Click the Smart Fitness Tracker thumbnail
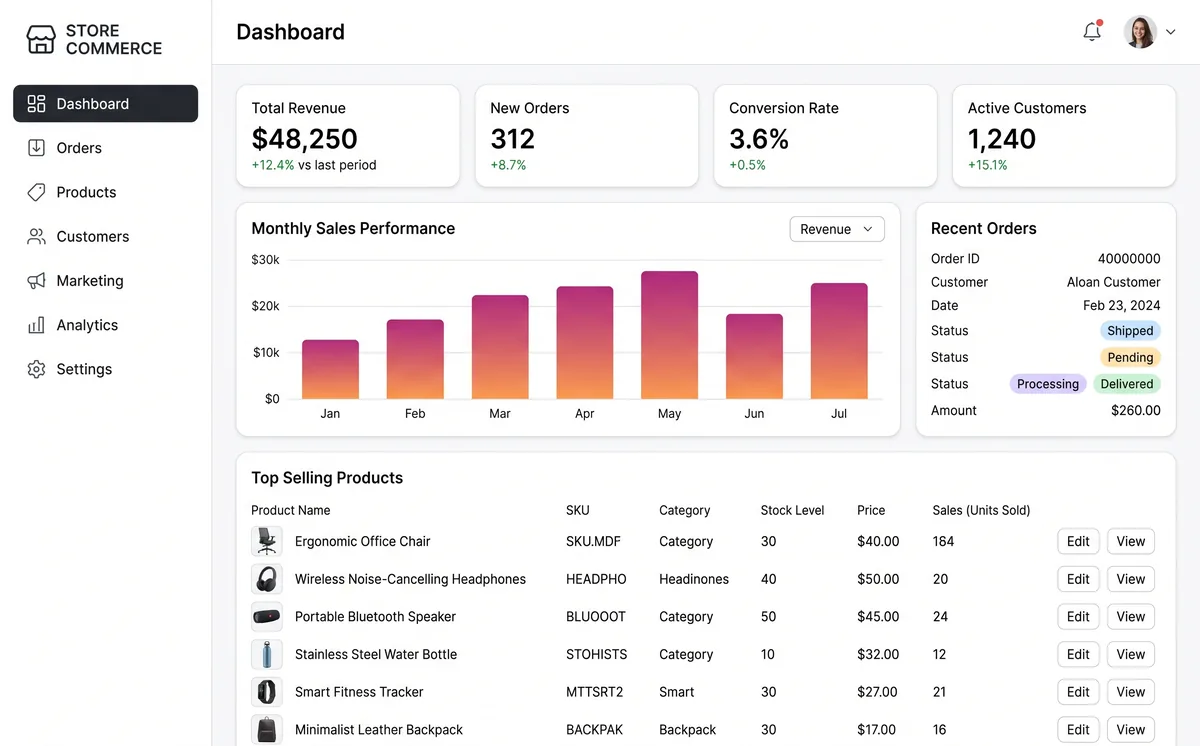 pos(267,692)
